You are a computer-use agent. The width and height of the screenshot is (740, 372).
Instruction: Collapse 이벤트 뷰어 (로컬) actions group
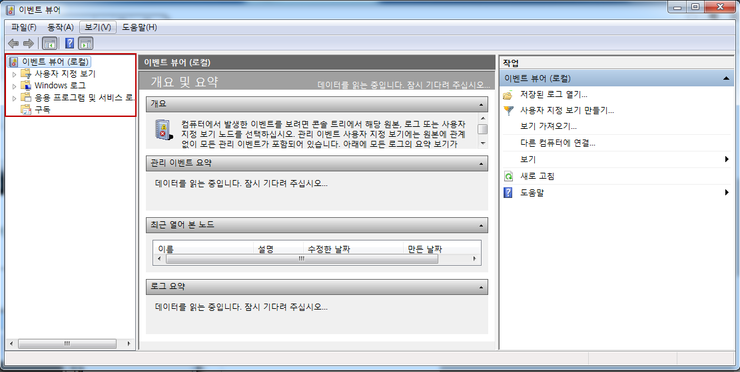pyautogui.click(x=727, y=78)
